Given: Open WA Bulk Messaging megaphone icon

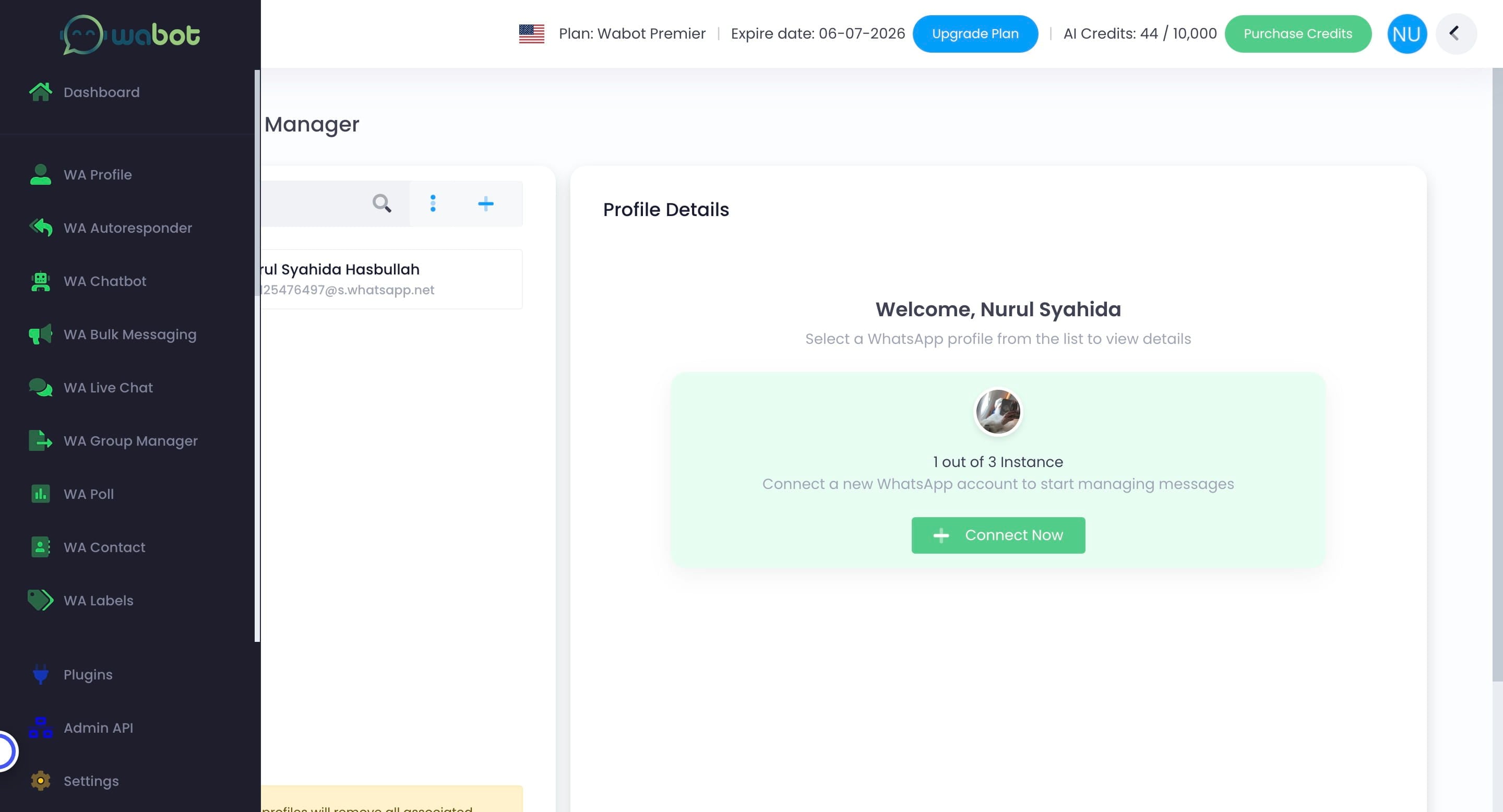Looking at the screenshot, I should (40, 335).
